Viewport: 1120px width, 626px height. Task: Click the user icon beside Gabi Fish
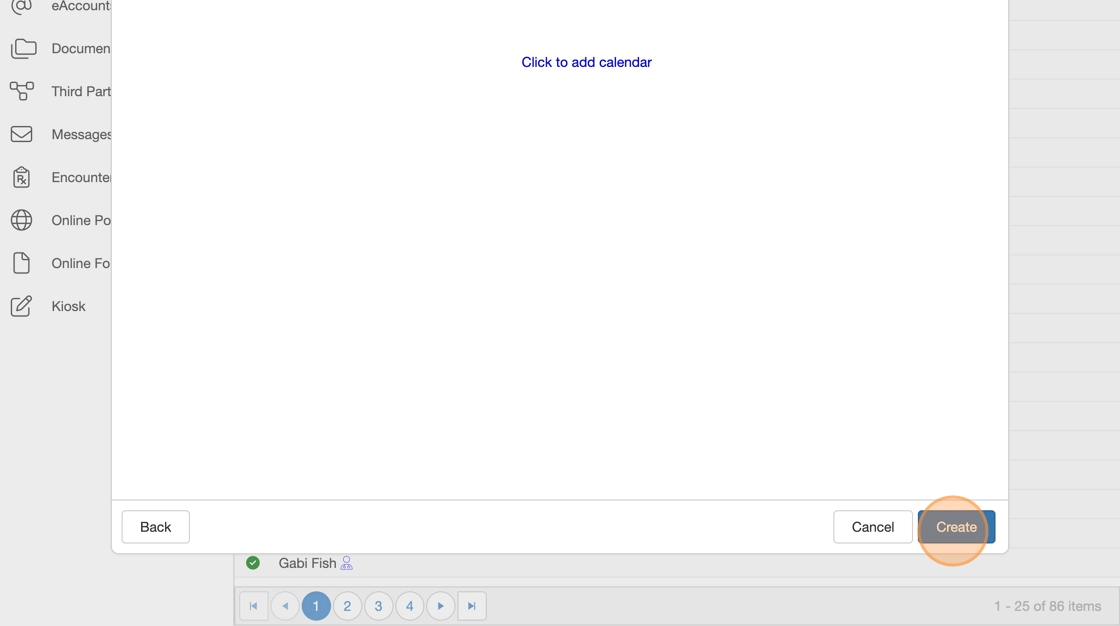tap(347, 563)
